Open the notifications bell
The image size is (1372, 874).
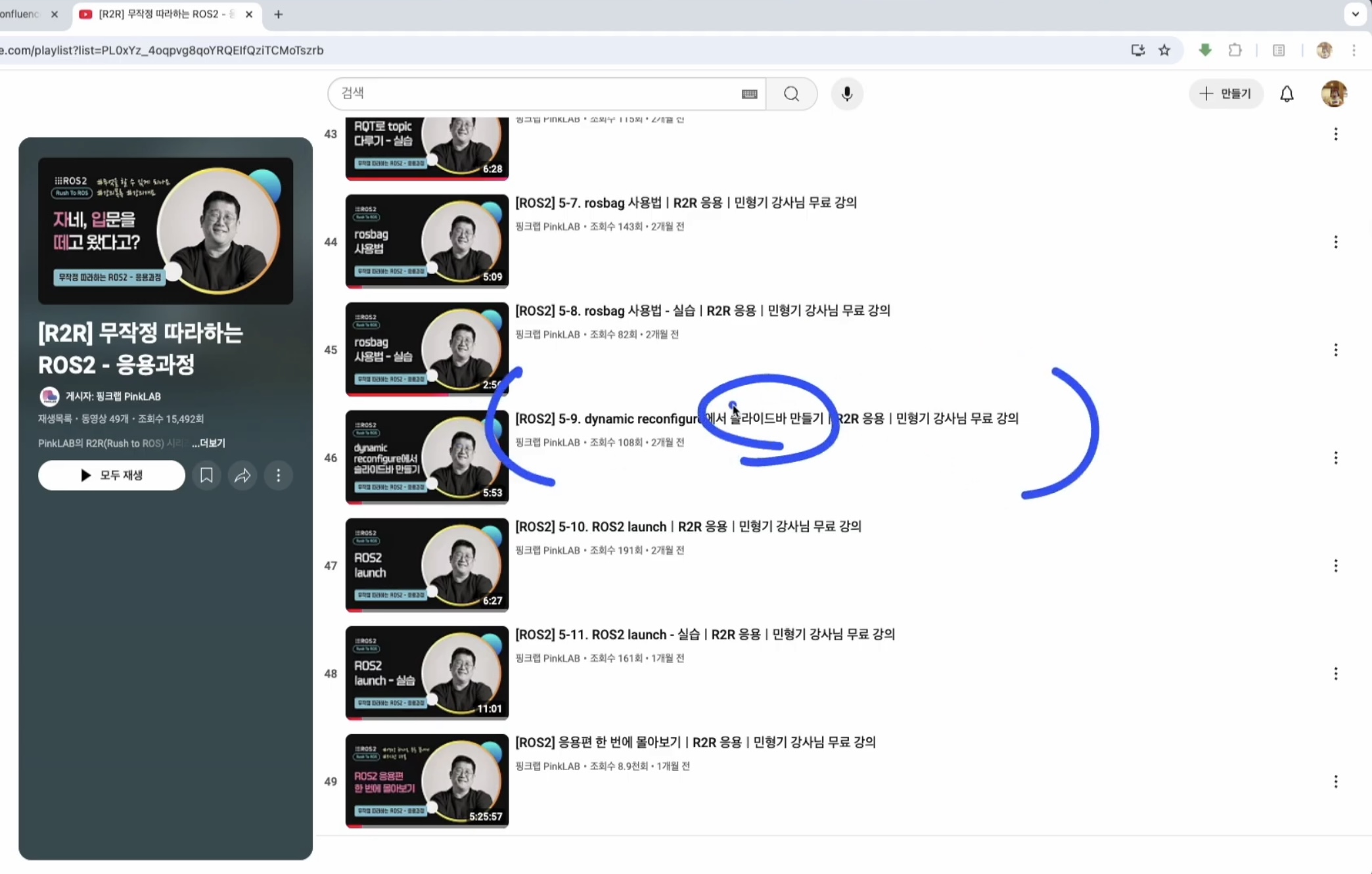coord(1287,94)
